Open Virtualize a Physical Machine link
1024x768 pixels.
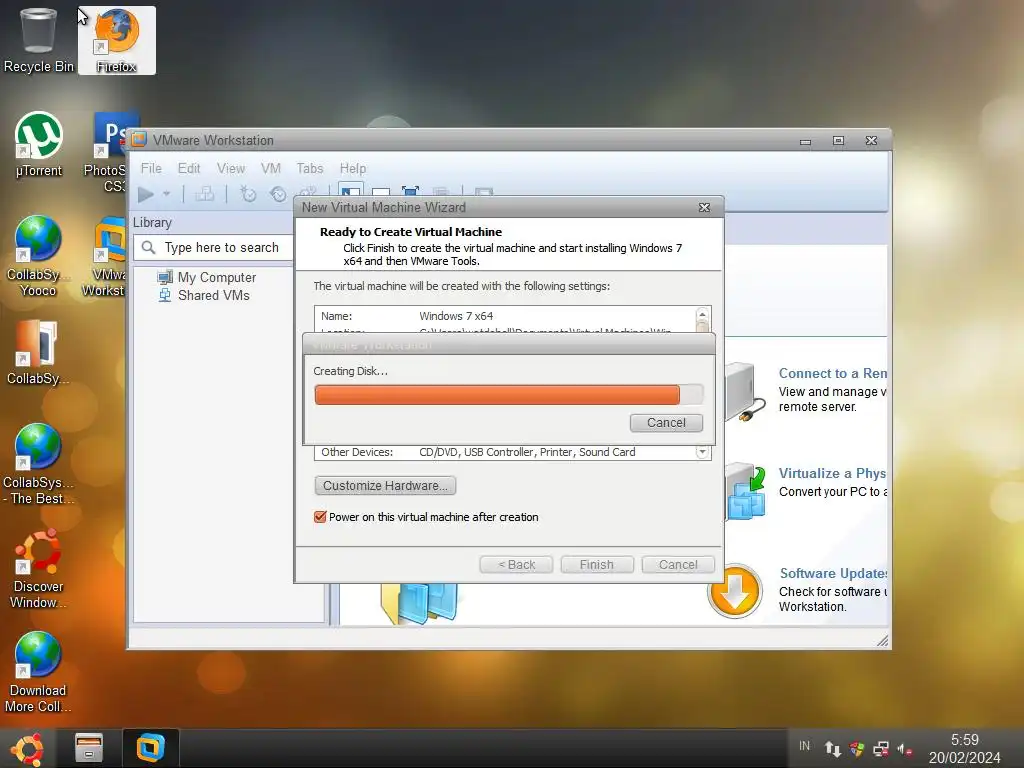coord(832,473)
